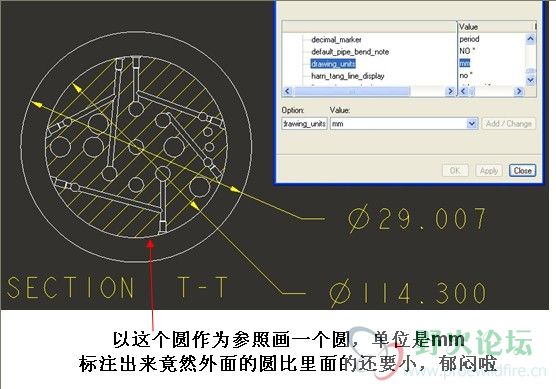Click the OK button

click(x=455, y=171)
